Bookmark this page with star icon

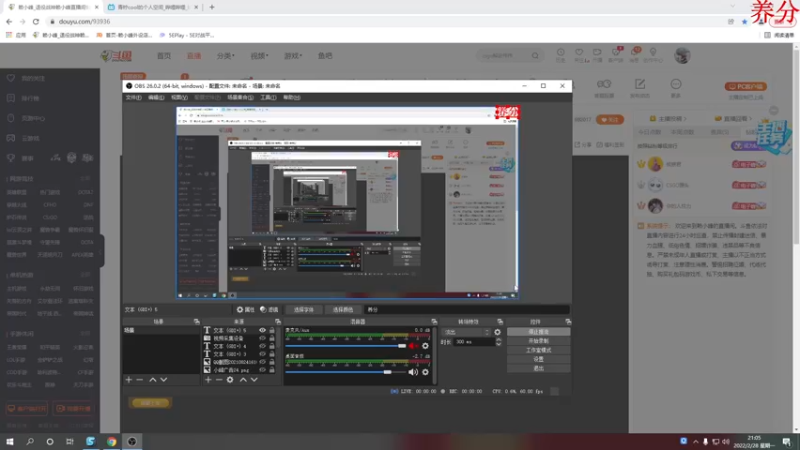(744, 21)
